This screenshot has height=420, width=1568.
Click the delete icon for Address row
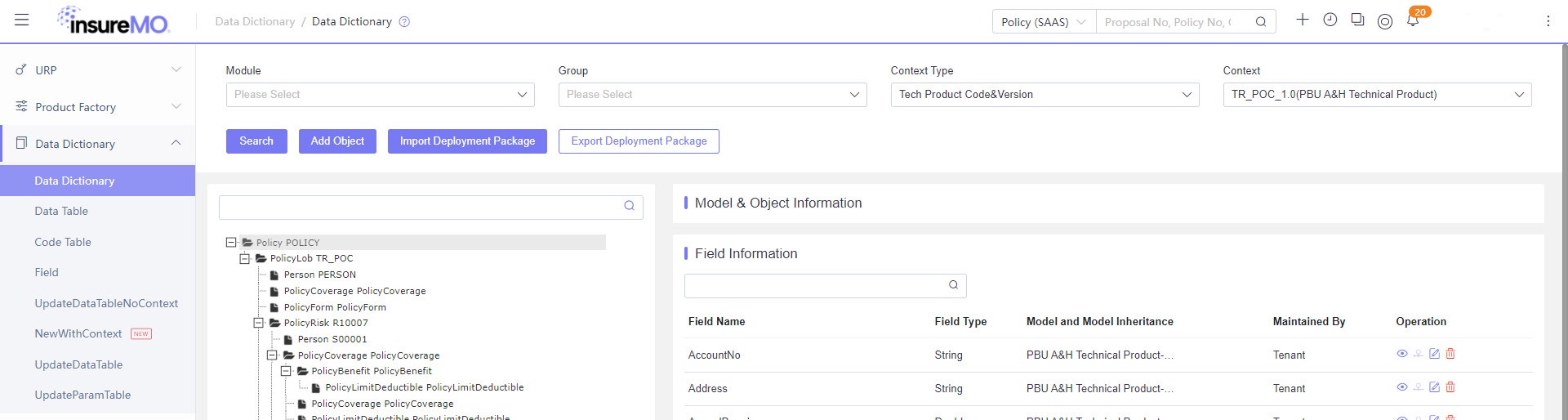pyautogui.click(x=1450, y=387)
